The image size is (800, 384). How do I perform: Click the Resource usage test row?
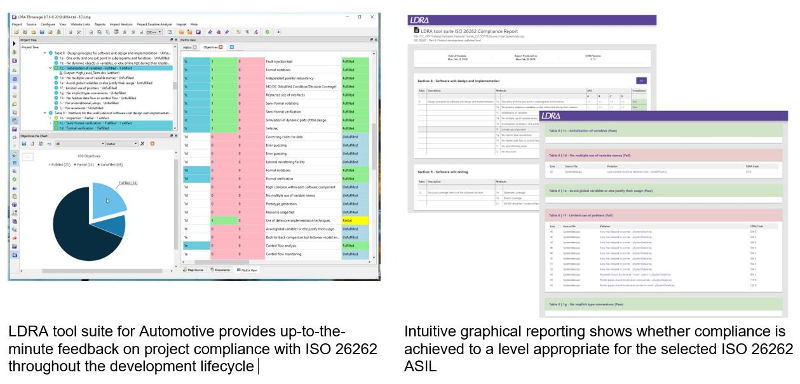click(x=276, y=212)
